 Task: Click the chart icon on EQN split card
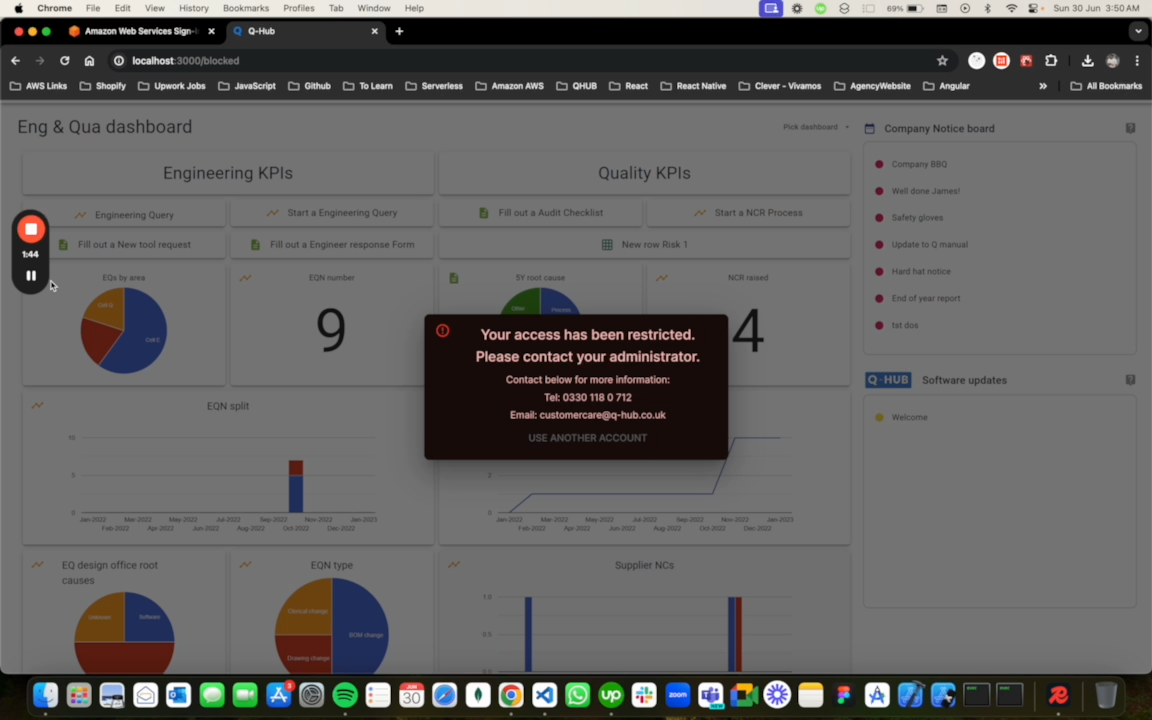point(37,406)
